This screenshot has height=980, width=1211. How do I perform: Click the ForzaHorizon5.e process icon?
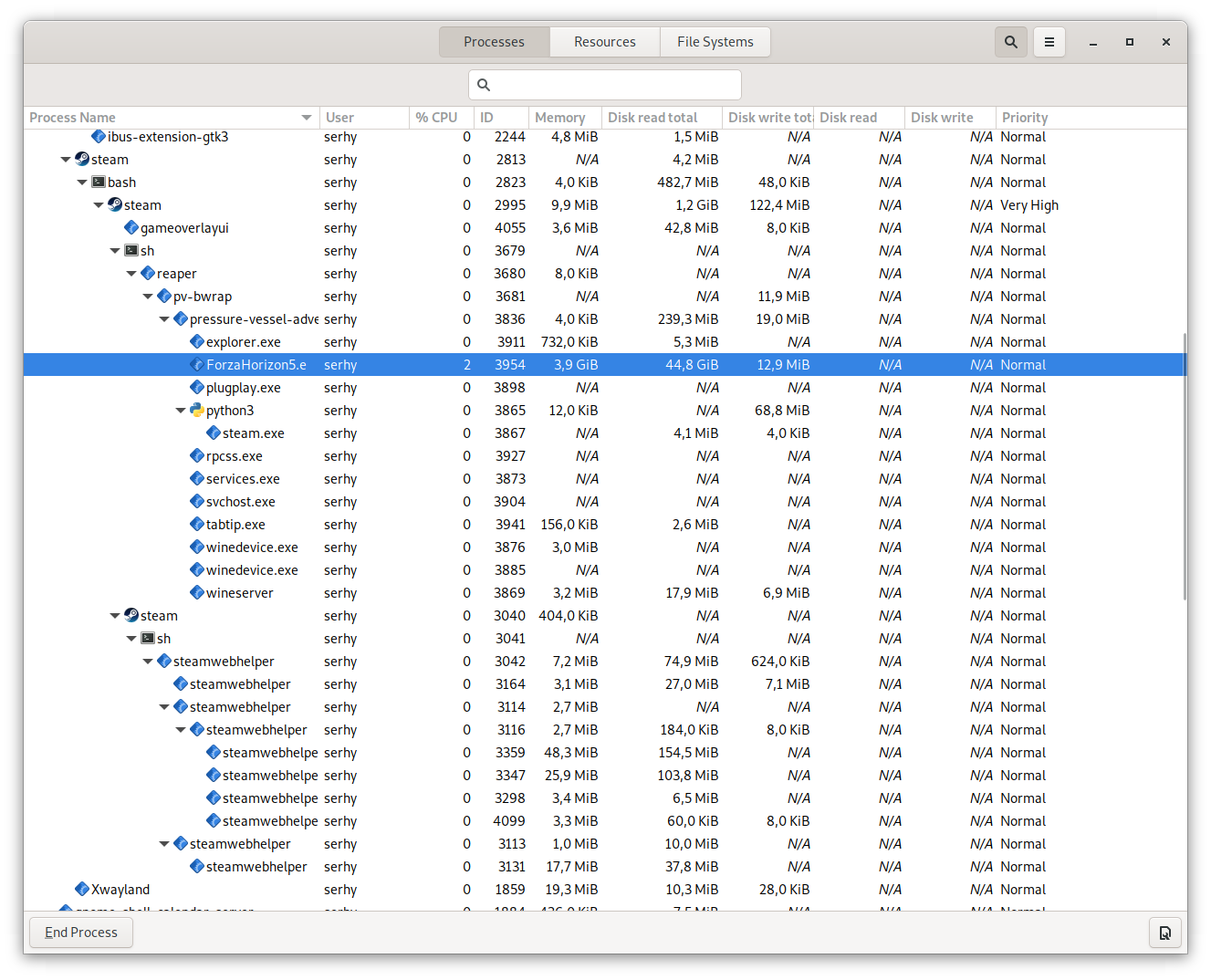point(197,365)
